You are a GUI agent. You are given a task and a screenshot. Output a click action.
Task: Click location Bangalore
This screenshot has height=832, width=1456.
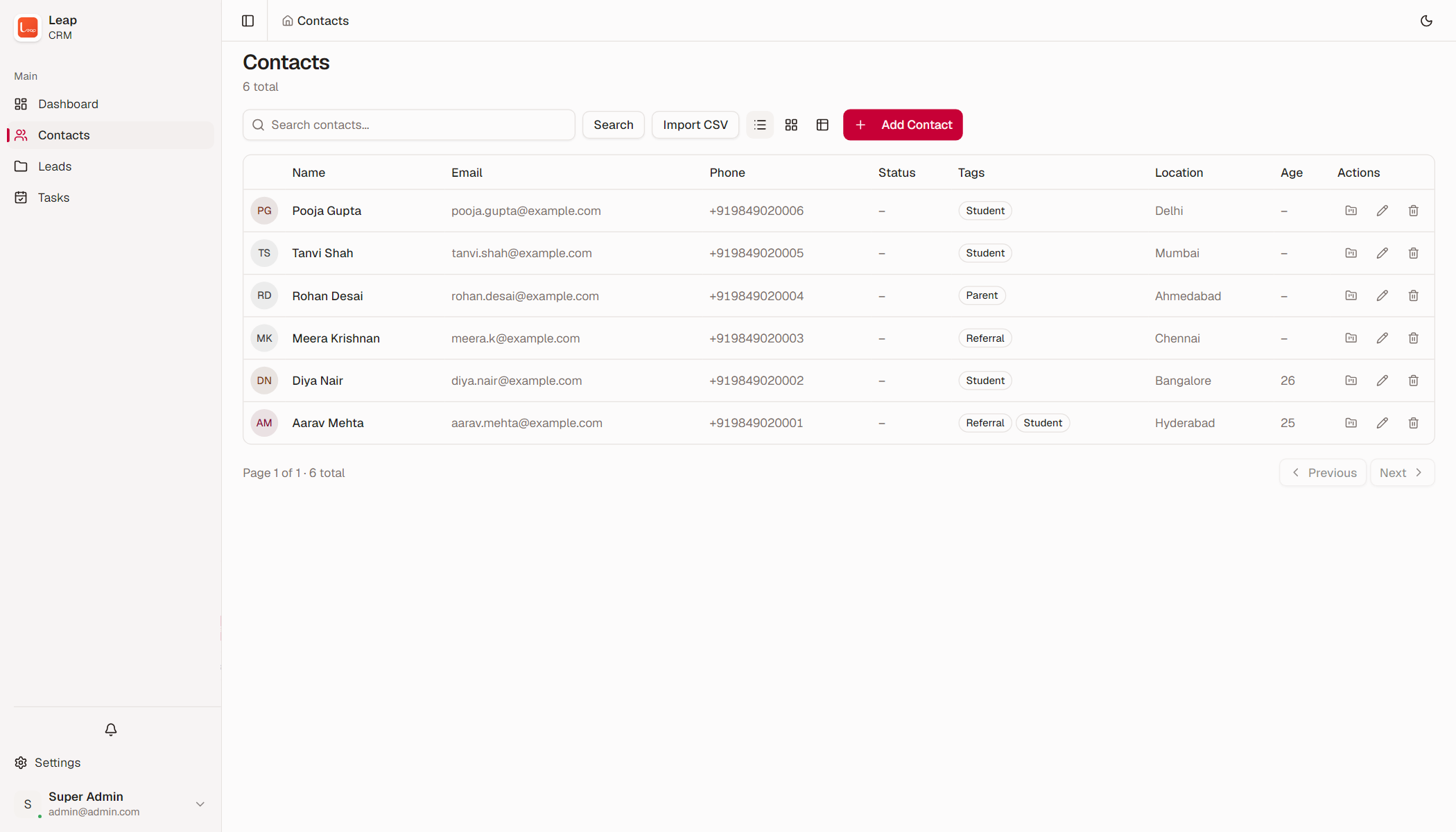click(x=1183, y=381)
